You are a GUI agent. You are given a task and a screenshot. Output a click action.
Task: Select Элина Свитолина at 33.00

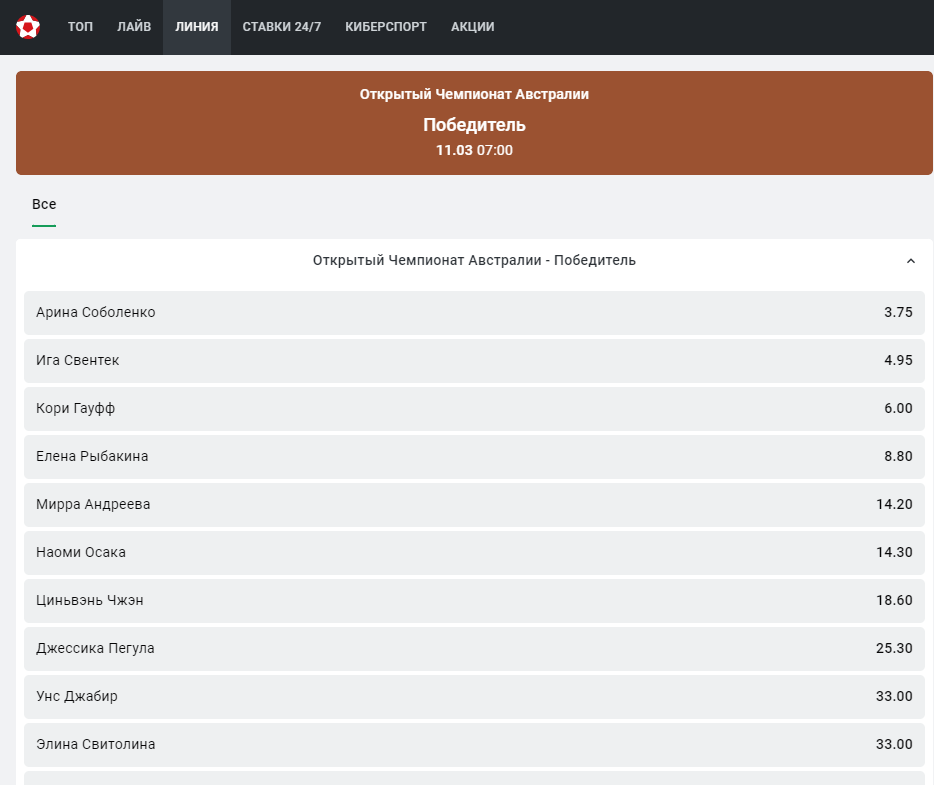point(474,744)
